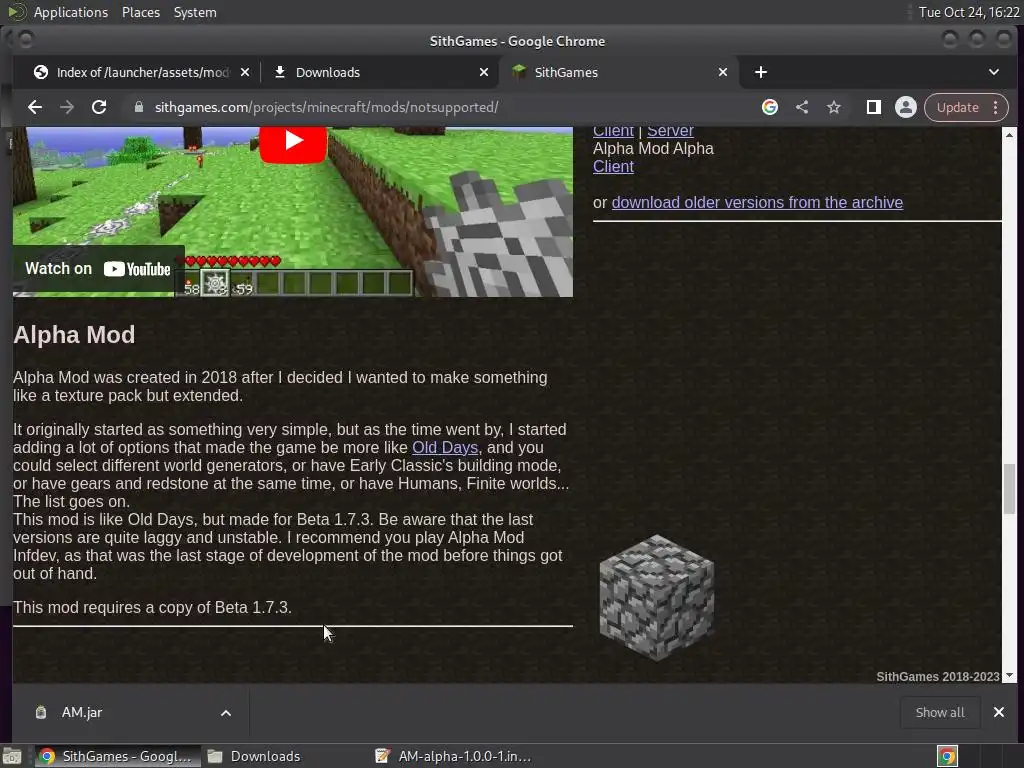
Task: Close the Index of /launcher tab
Action: 245,72
